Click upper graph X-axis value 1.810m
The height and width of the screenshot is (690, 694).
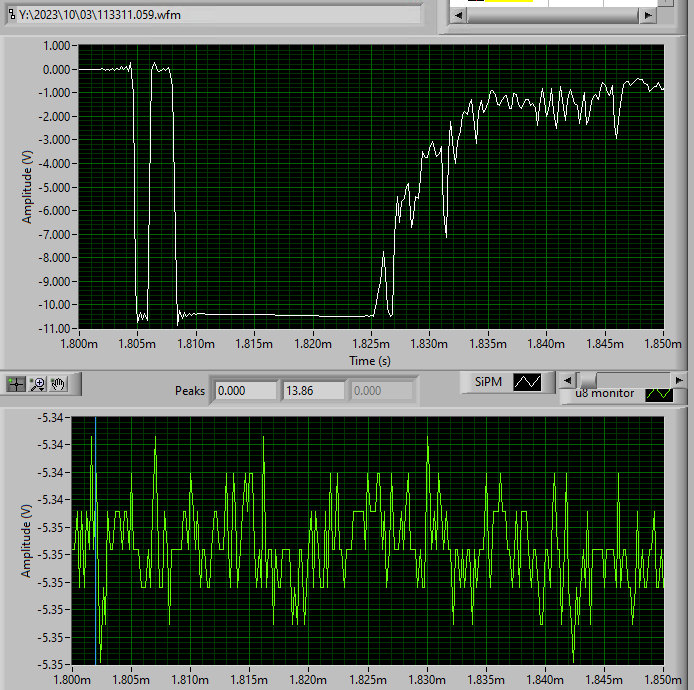tap(196, 344)
